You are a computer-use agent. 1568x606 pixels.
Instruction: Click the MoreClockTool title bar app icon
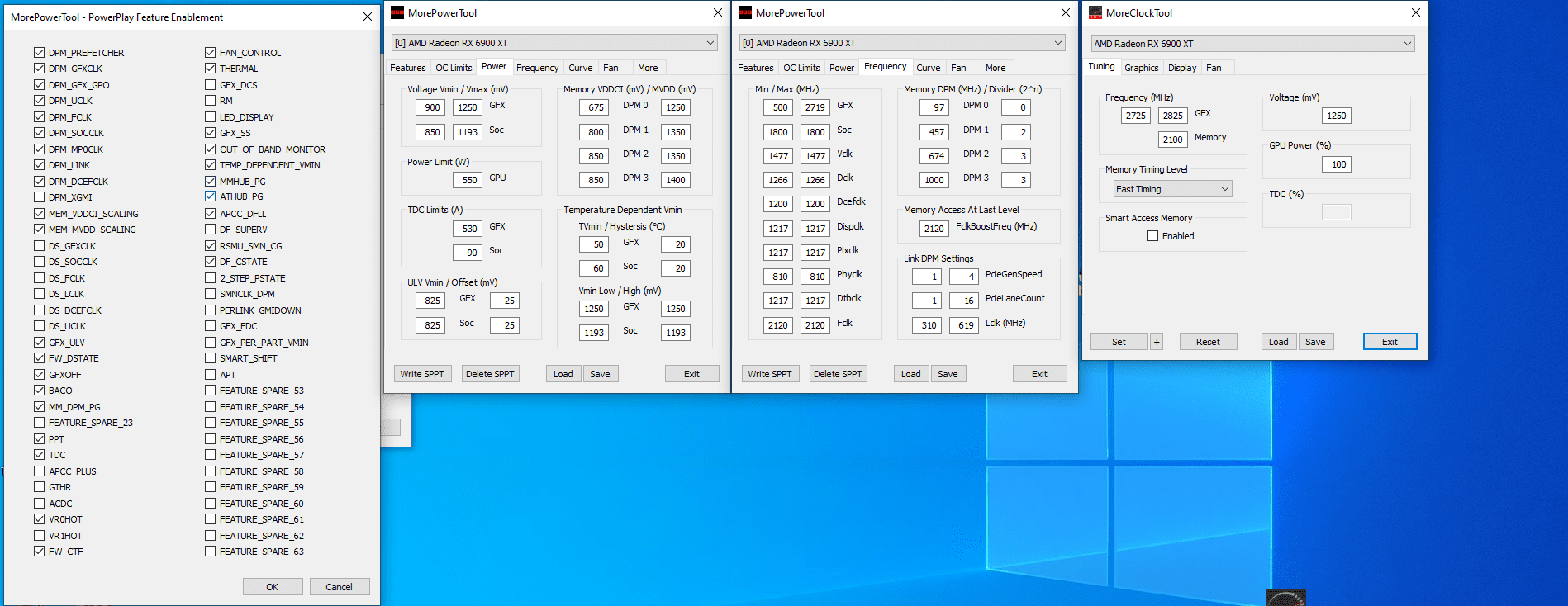pos(1095,12)
